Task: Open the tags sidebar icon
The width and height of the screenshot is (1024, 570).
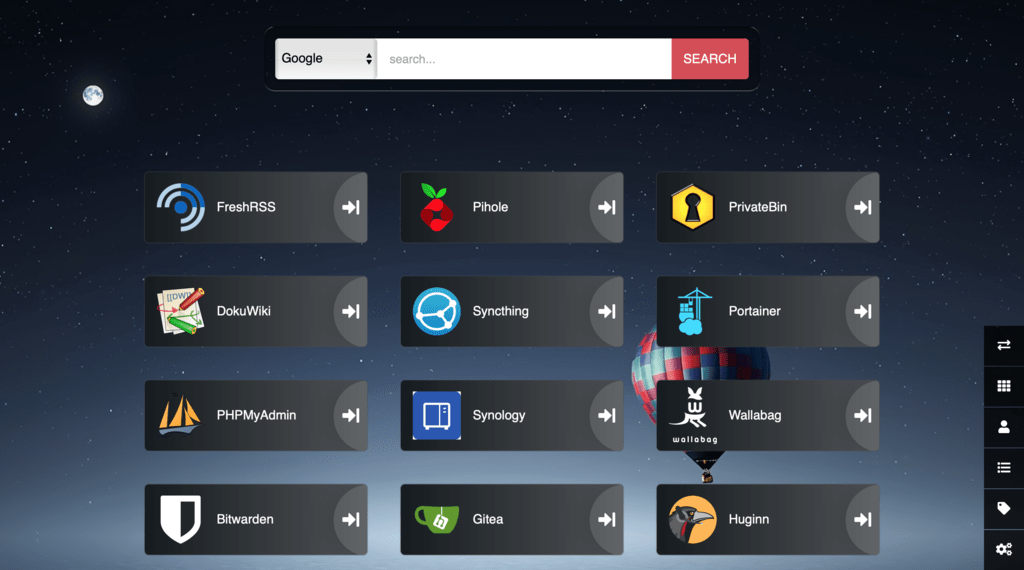Action: click(x=1004, y=508)
